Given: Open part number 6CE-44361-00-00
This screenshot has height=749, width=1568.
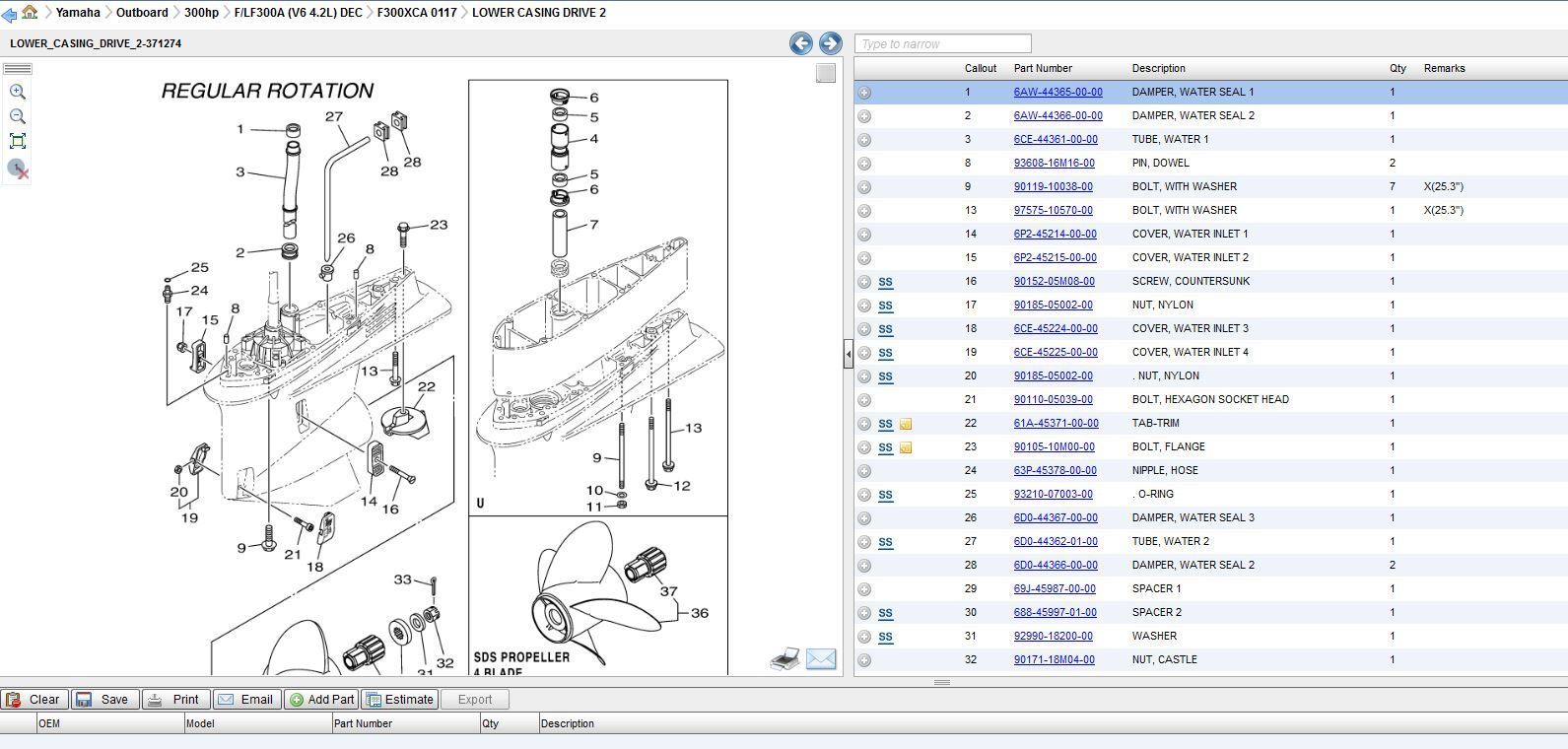Looking at the screenshot, I should click(1056, 139).
